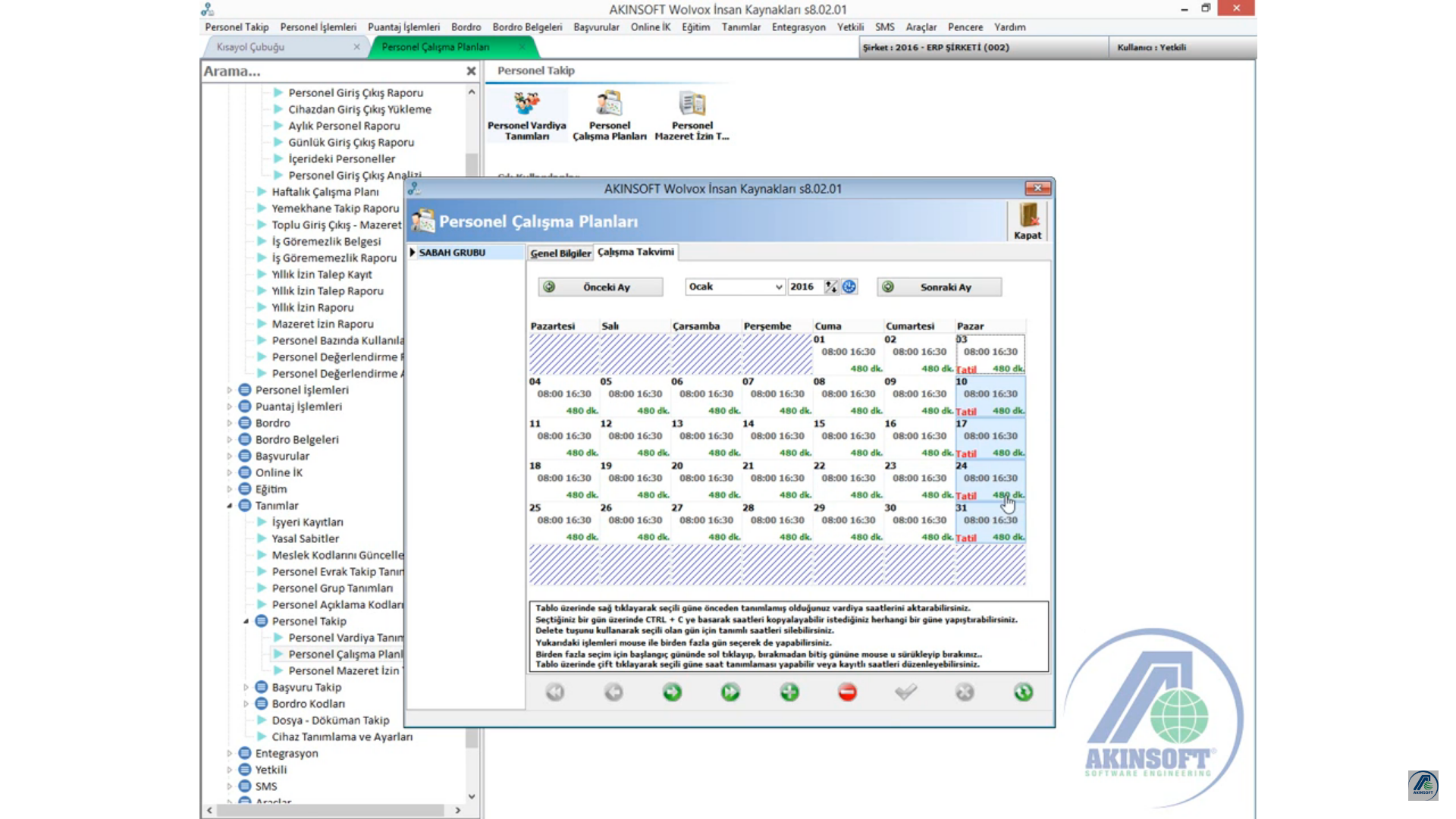Open the month dropdown showing Ocak
Image resolution: width=1456 pixels, height=819 pixels.
coord(779,287)
